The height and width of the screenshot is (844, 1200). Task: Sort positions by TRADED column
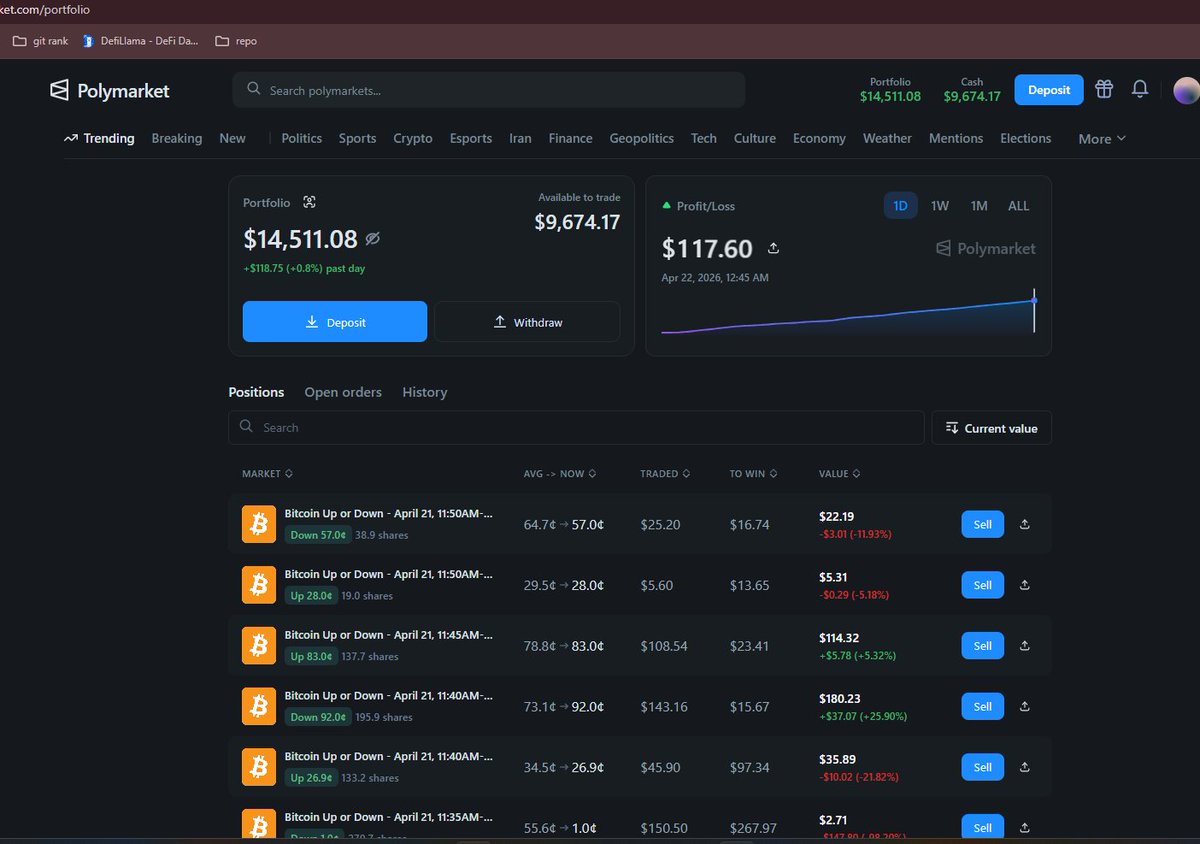coord(665,474)
